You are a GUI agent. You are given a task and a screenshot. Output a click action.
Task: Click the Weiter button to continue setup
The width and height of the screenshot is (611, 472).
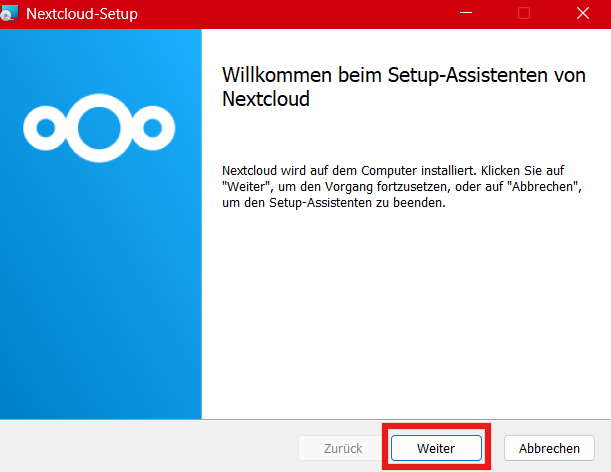pyautogui.click(x=436, y=448)
